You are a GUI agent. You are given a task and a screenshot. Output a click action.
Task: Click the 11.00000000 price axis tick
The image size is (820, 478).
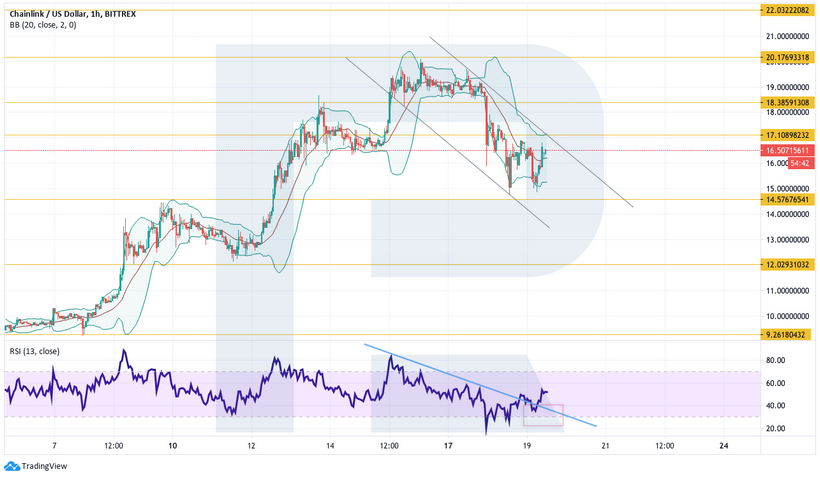(x=787, y=291)
